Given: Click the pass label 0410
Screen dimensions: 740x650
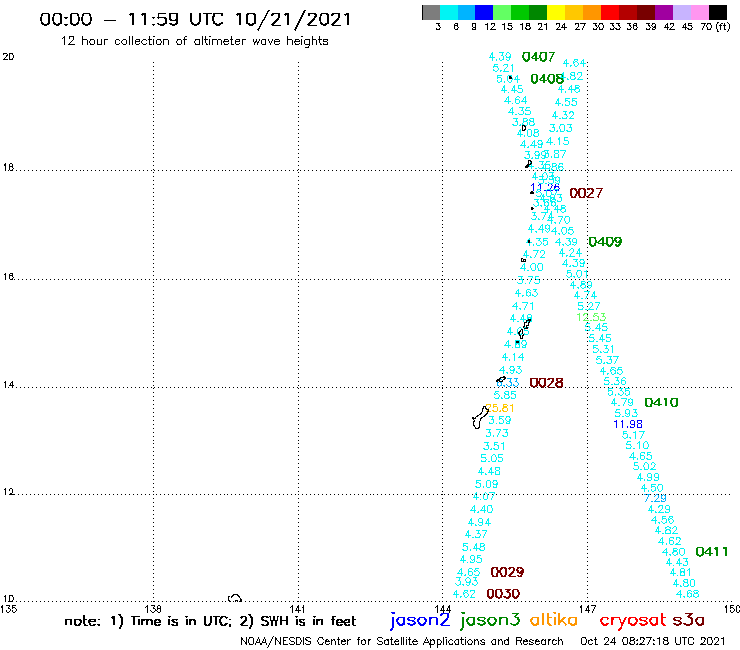Looking at the screenshot, I should click(661, 403).
